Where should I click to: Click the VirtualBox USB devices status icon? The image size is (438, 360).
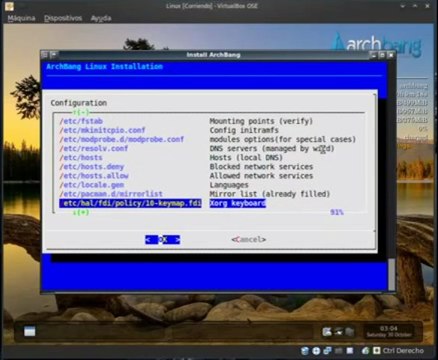(x=338, y=351)
